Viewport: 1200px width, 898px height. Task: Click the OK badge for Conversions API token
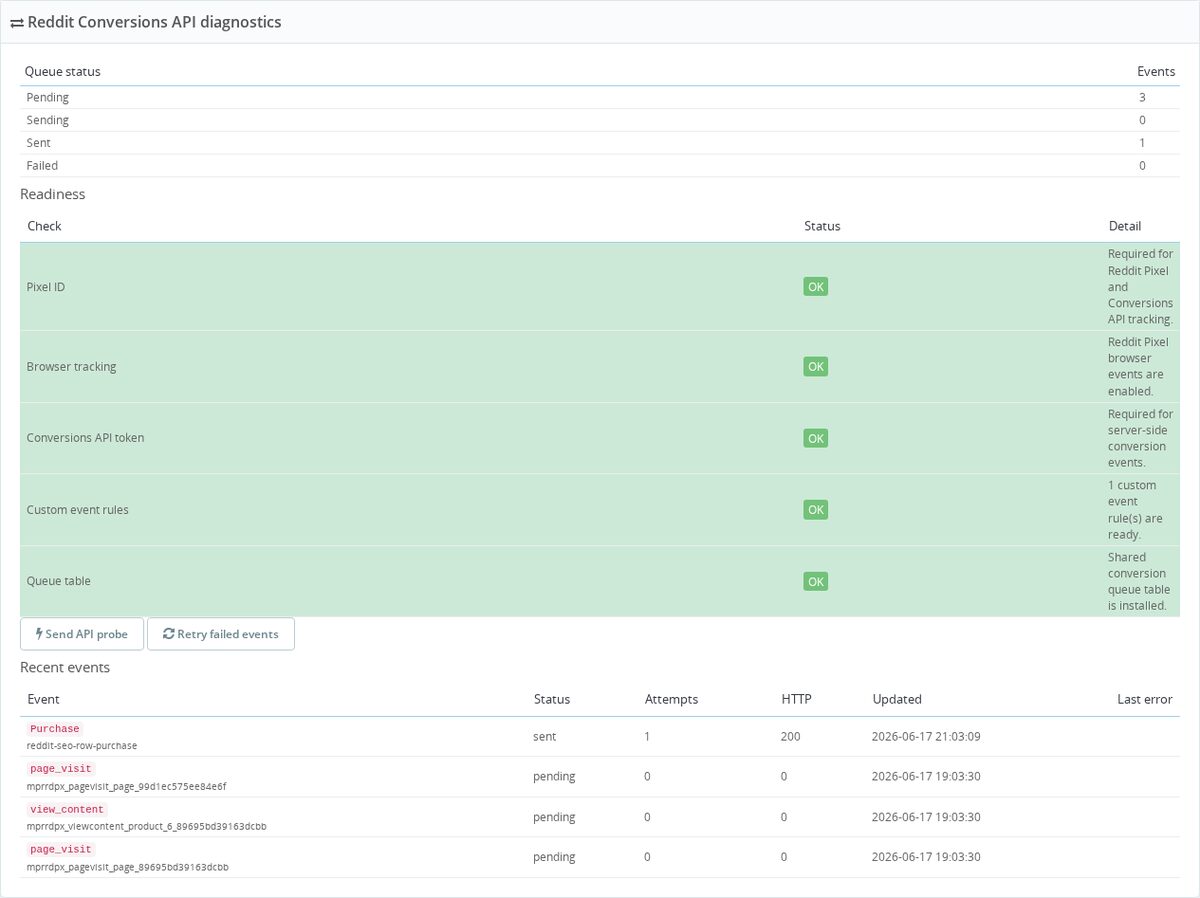pos(816,438)
